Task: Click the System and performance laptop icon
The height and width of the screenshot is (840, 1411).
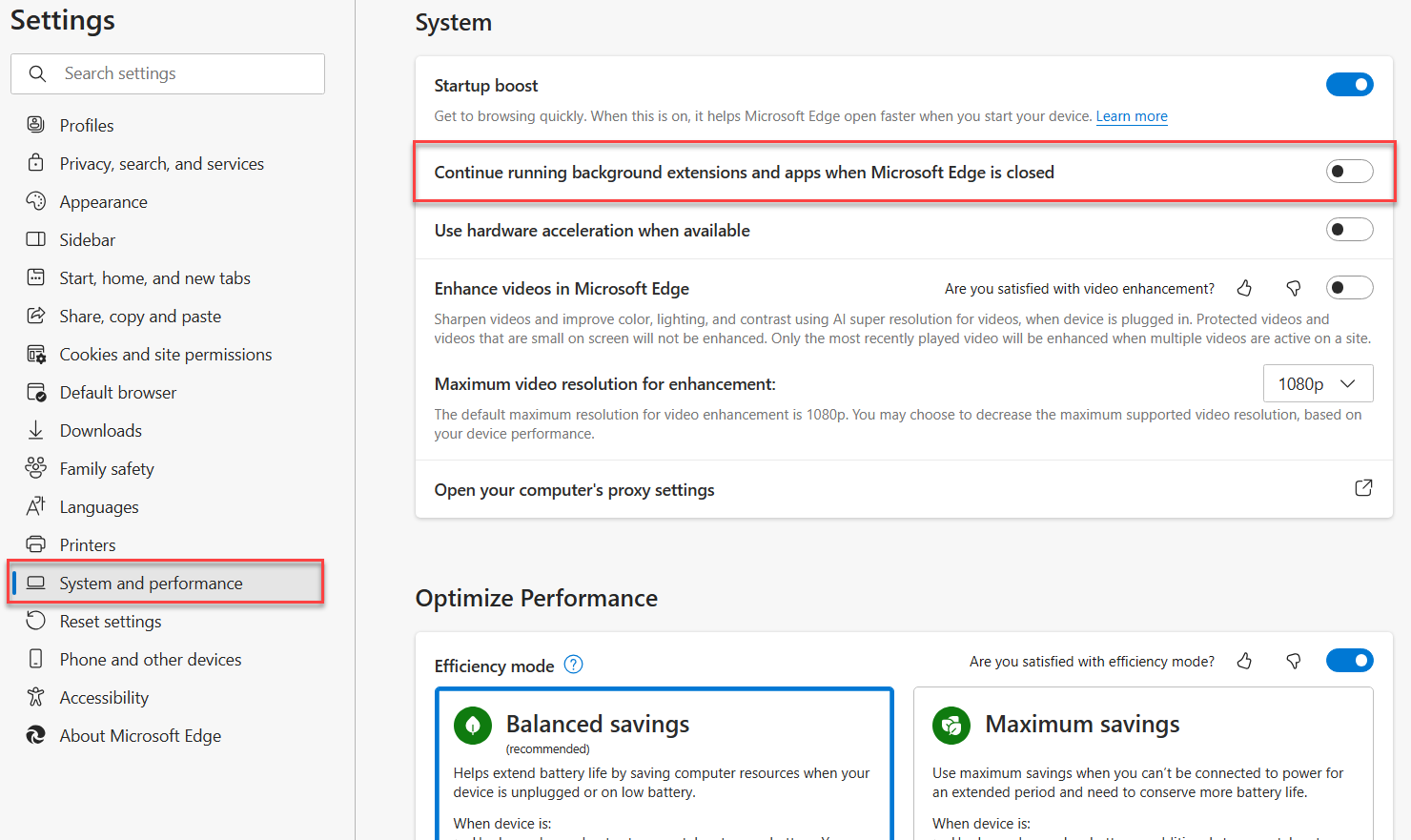Action: 35,583
